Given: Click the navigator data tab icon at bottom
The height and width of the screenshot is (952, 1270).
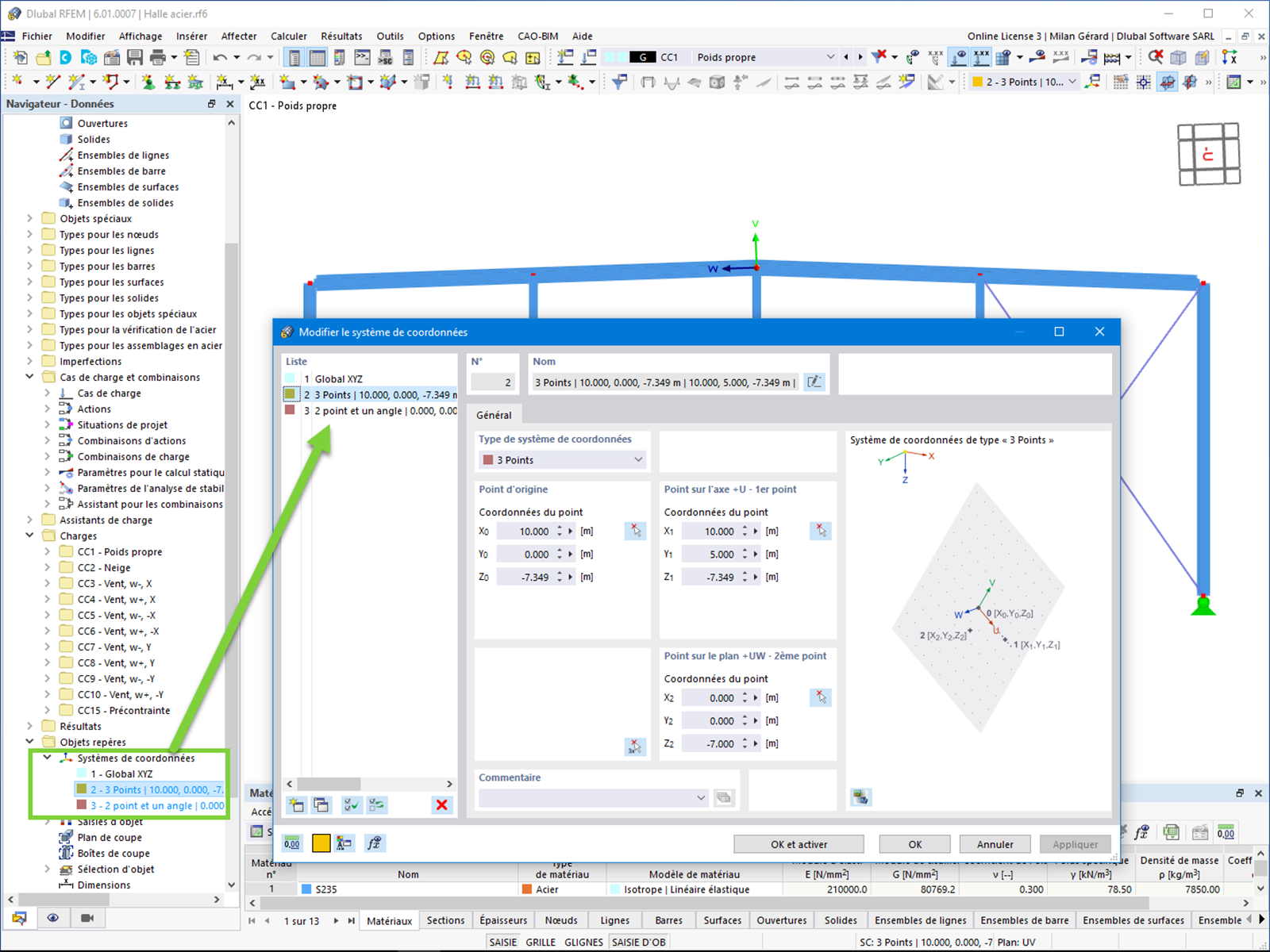Looking at the screenshot, I should click(x=19, y=918).
